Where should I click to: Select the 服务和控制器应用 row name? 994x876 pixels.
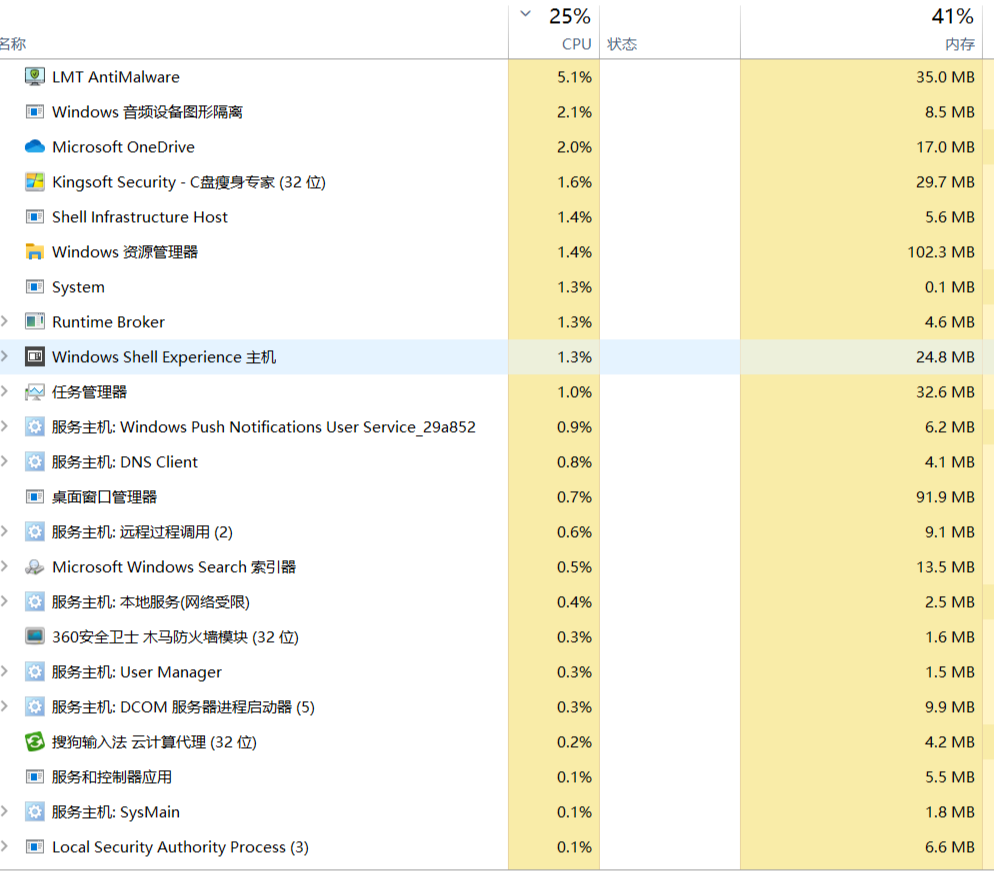(x=112, y=776)
